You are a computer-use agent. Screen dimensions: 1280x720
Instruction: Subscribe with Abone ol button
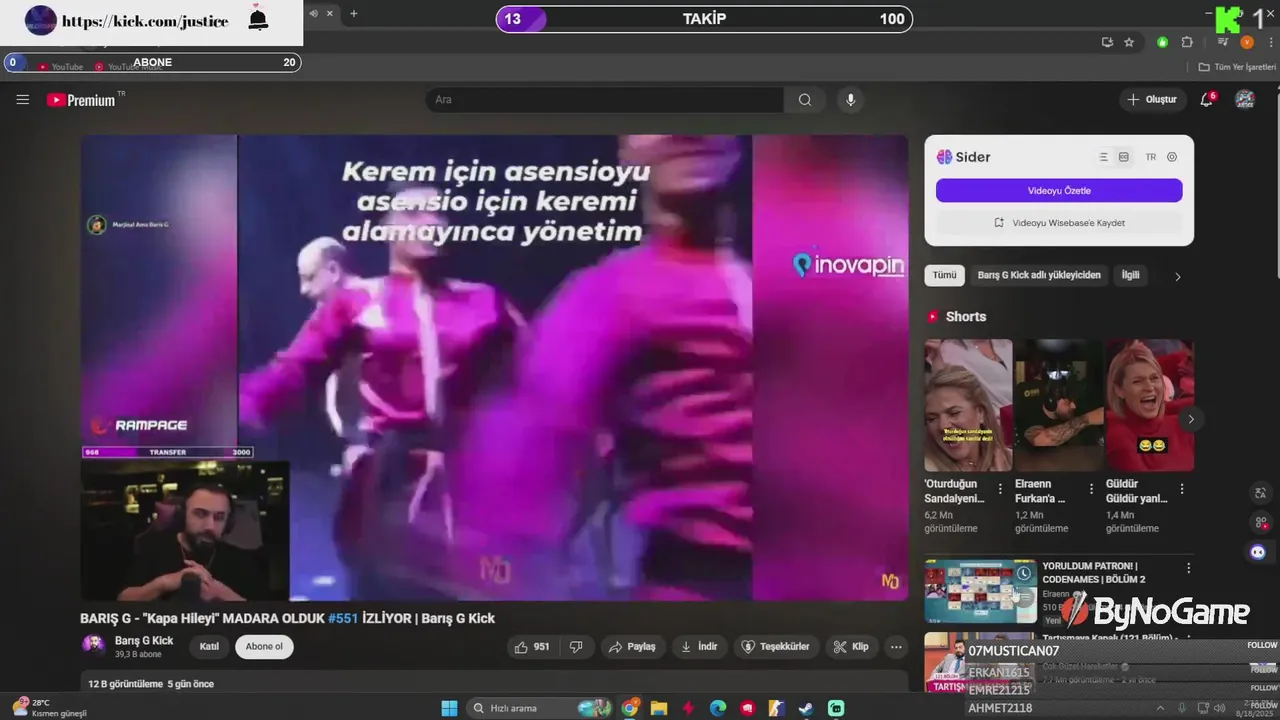264,647
